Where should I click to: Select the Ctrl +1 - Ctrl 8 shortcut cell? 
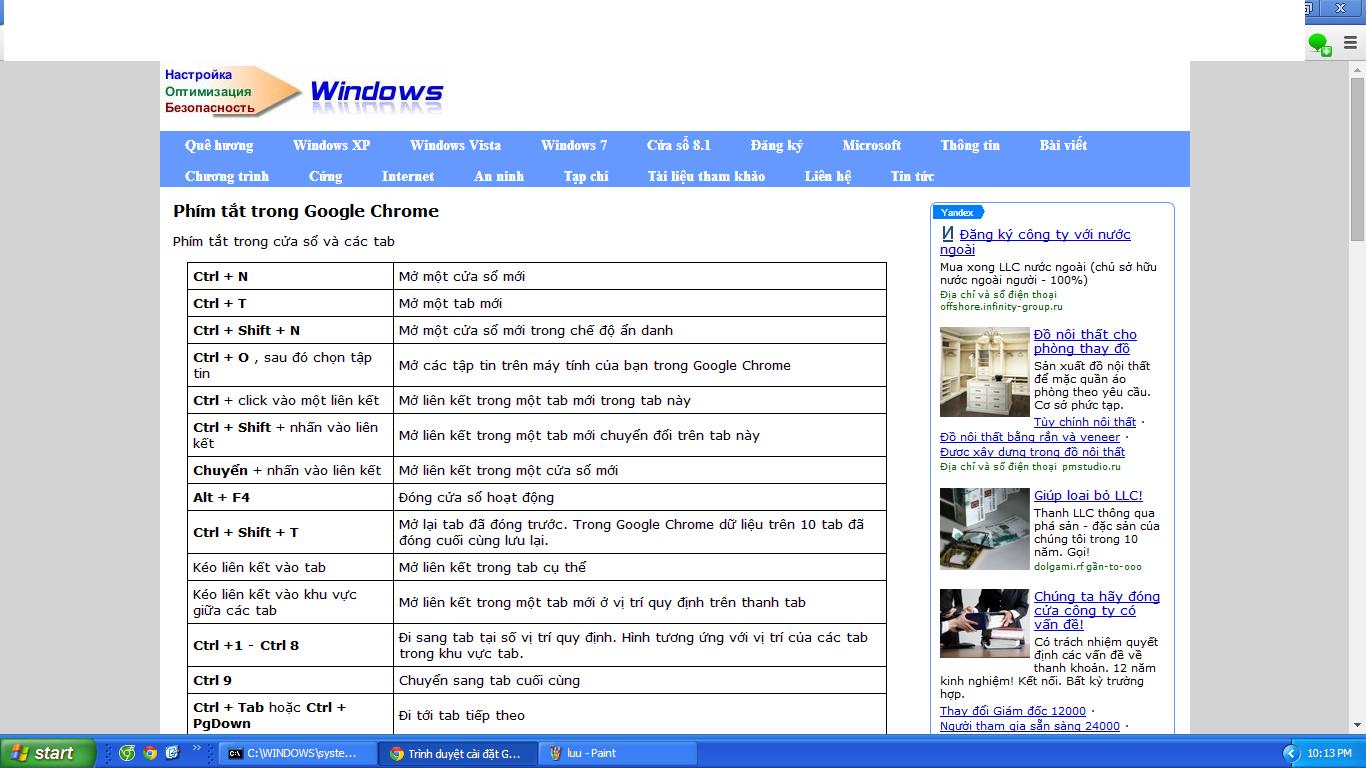(291, 645)
